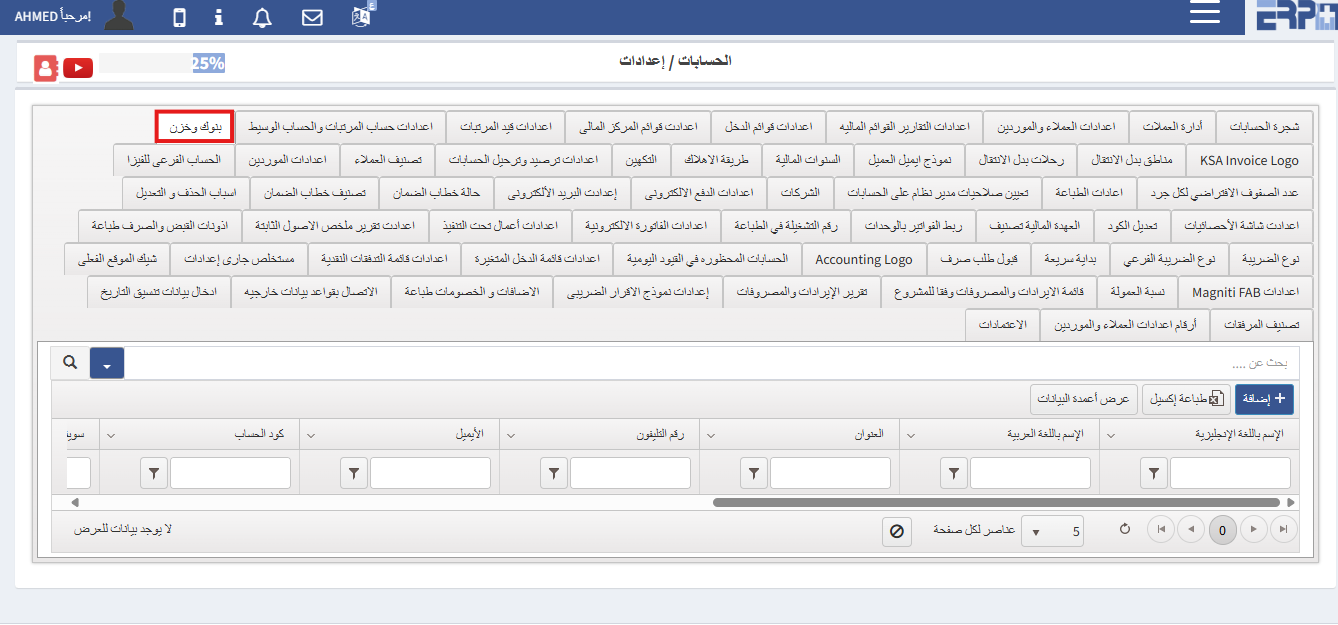Click the YouTube icon near the progress bar
The height and width of the screenshot is (625, 1338).
pos(77,67)
